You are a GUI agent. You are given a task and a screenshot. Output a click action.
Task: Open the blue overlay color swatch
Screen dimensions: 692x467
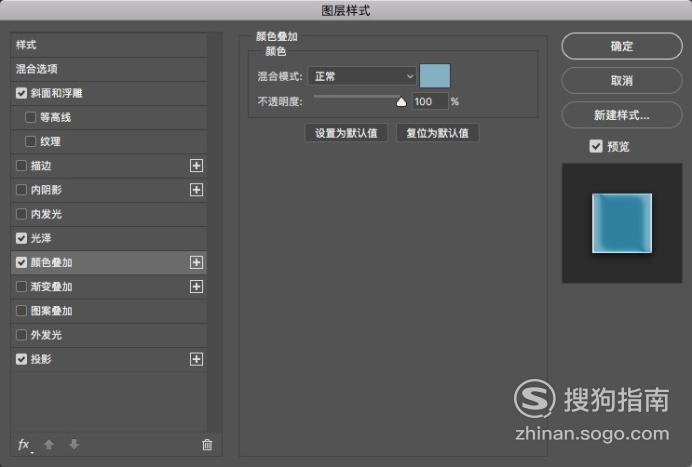(435, 75)
